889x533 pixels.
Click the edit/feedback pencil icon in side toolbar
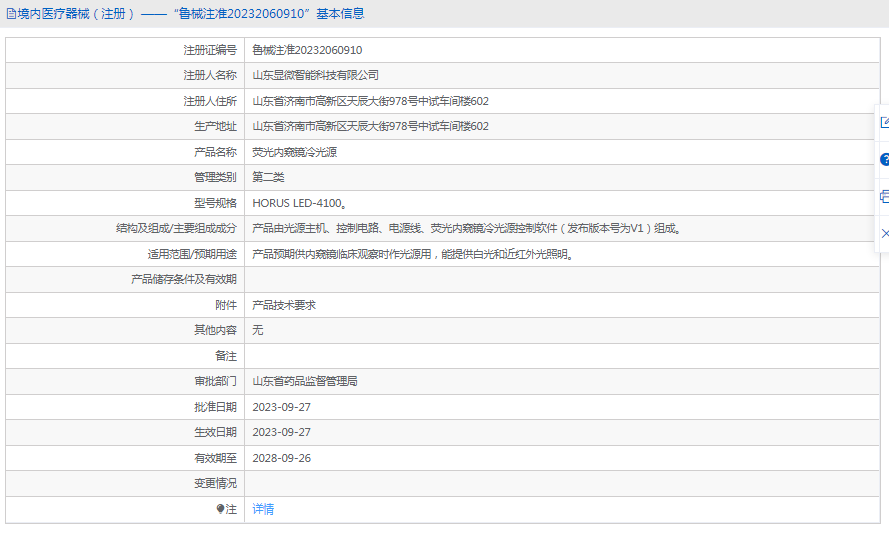click(x=884, y=122)
